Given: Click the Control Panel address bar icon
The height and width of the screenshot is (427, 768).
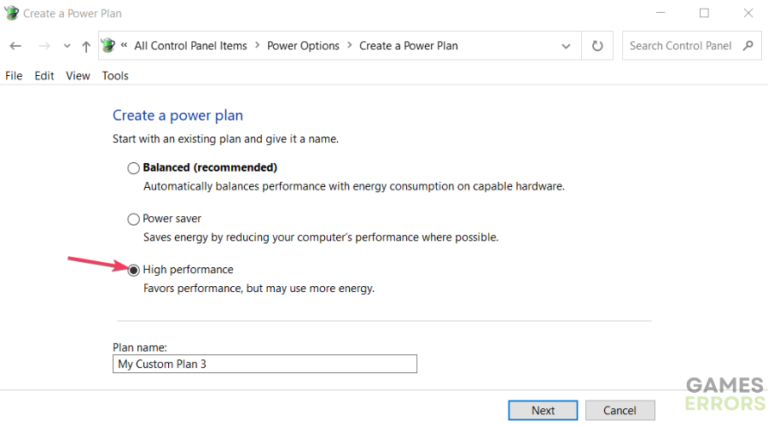Looking at the screenshot, I should 108,45.
